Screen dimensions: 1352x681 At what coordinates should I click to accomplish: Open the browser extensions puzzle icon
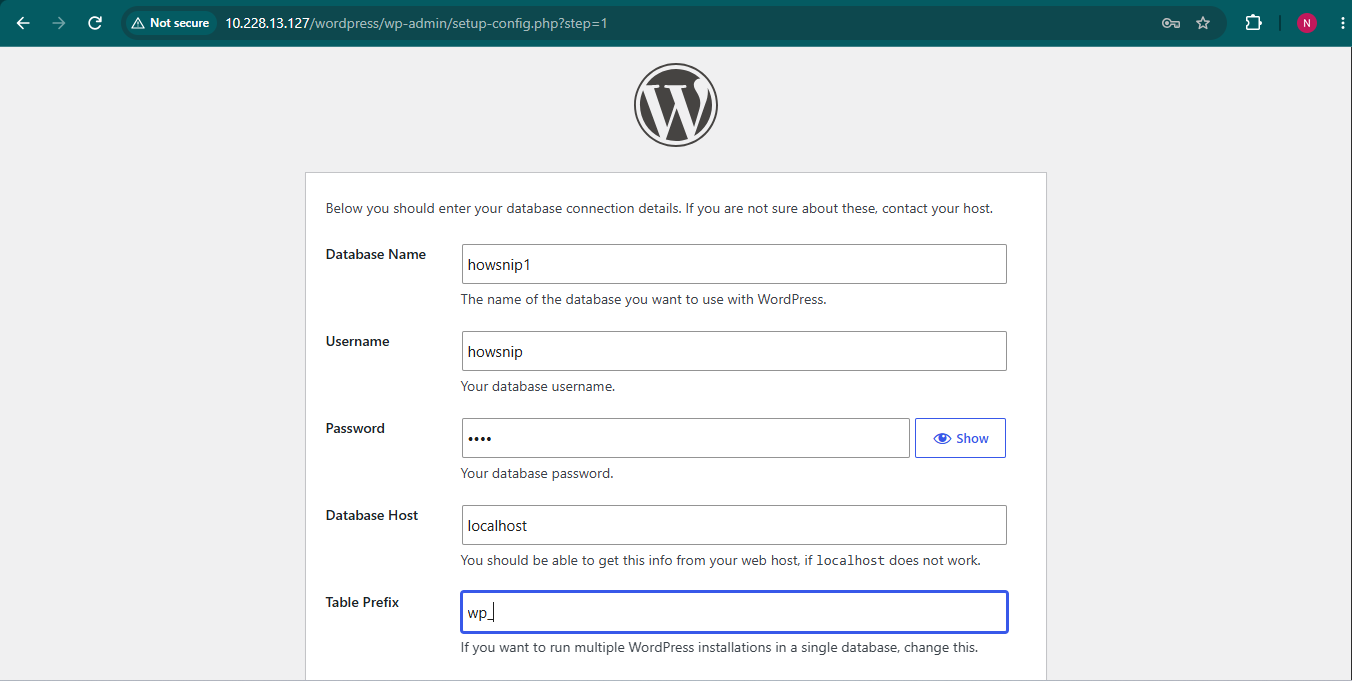(x=1253, y=22)
